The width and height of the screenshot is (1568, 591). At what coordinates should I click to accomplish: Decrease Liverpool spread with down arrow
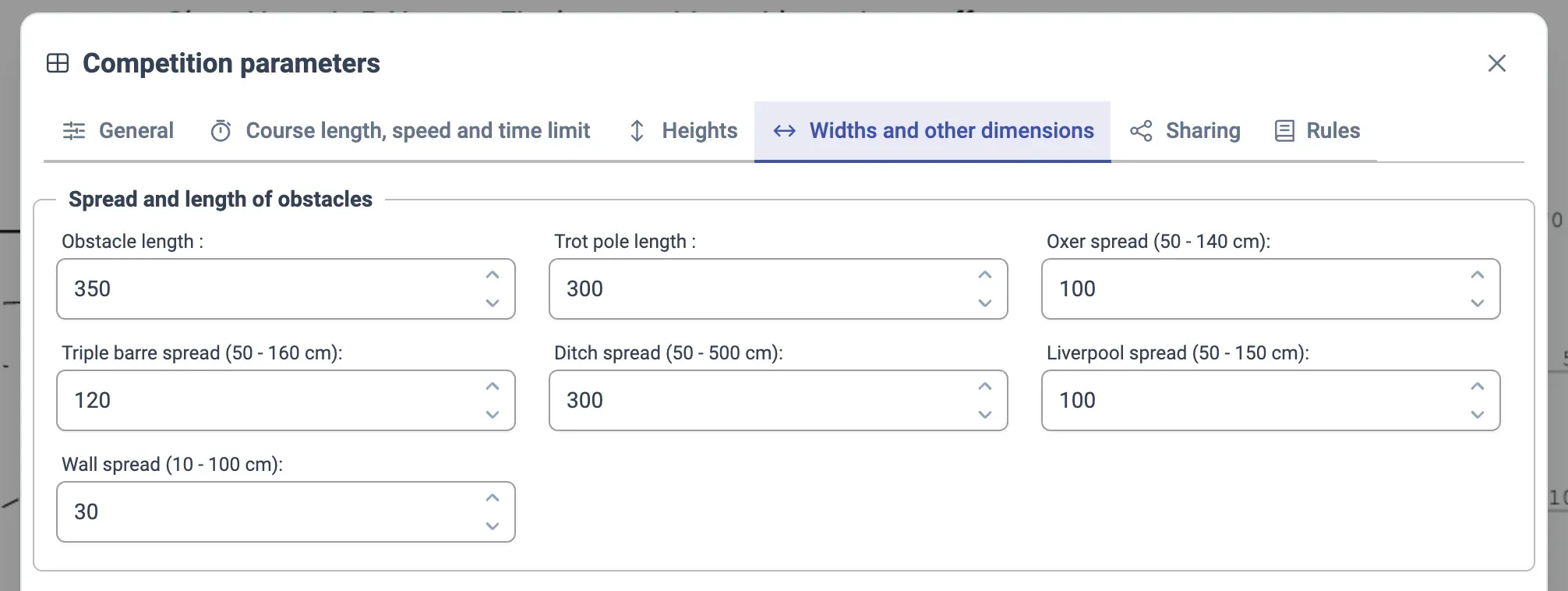point(1478,415)
